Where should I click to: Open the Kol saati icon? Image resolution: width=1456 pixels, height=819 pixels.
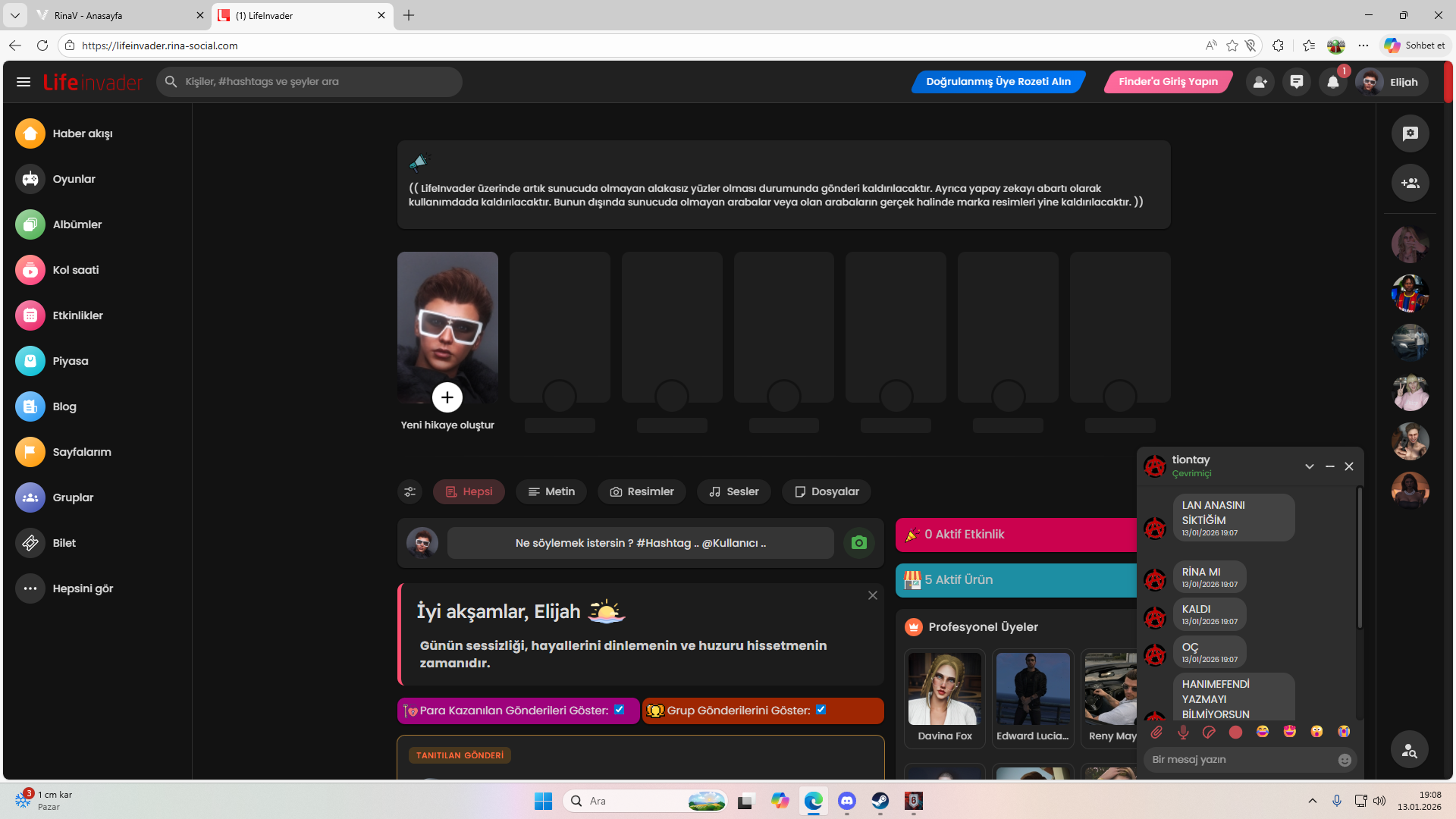[30, 270]
